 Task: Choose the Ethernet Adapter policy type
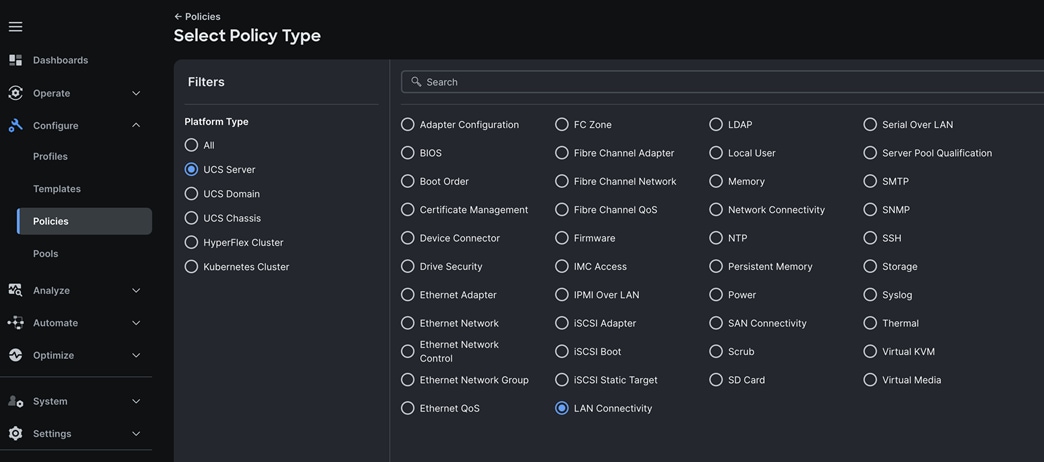[407, 294]
